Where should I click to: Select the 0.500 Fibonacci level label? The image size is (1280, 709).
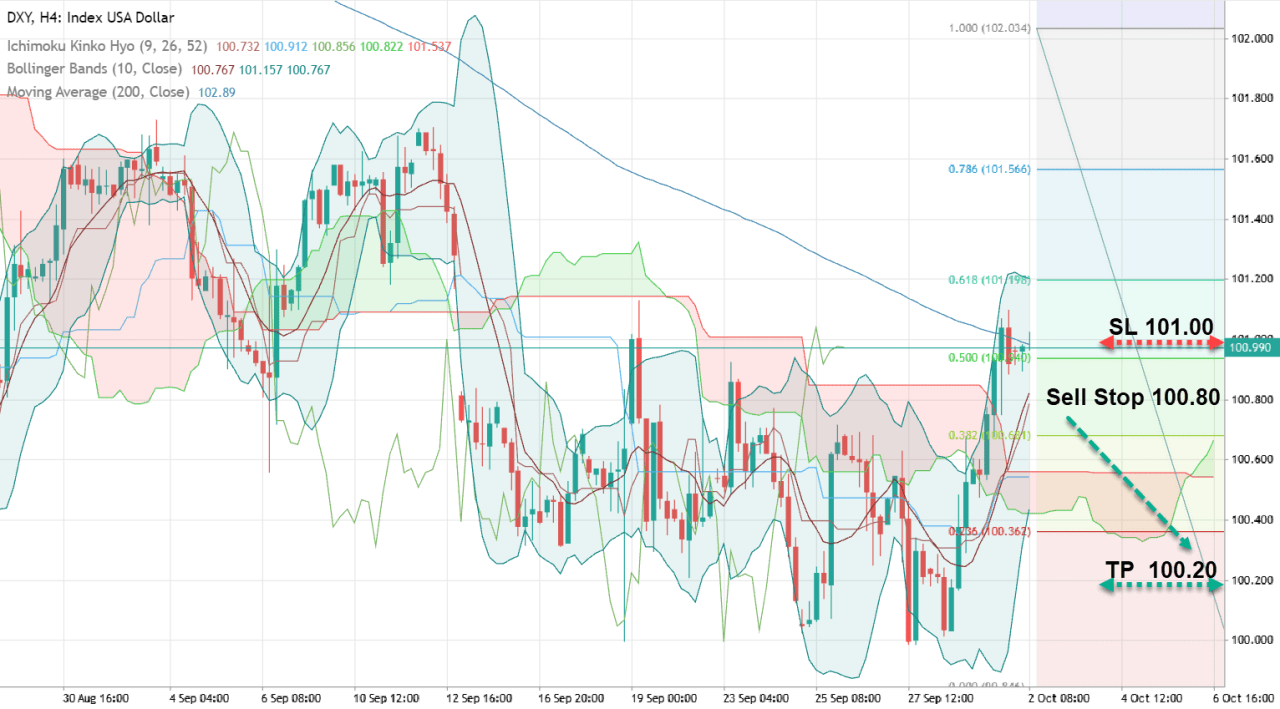(x=988, y=357)
